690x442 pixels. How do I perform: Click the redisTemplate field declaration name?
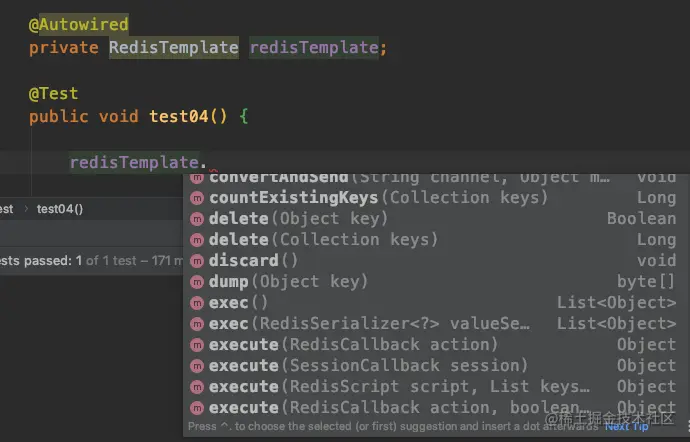[x=314, y=48]
